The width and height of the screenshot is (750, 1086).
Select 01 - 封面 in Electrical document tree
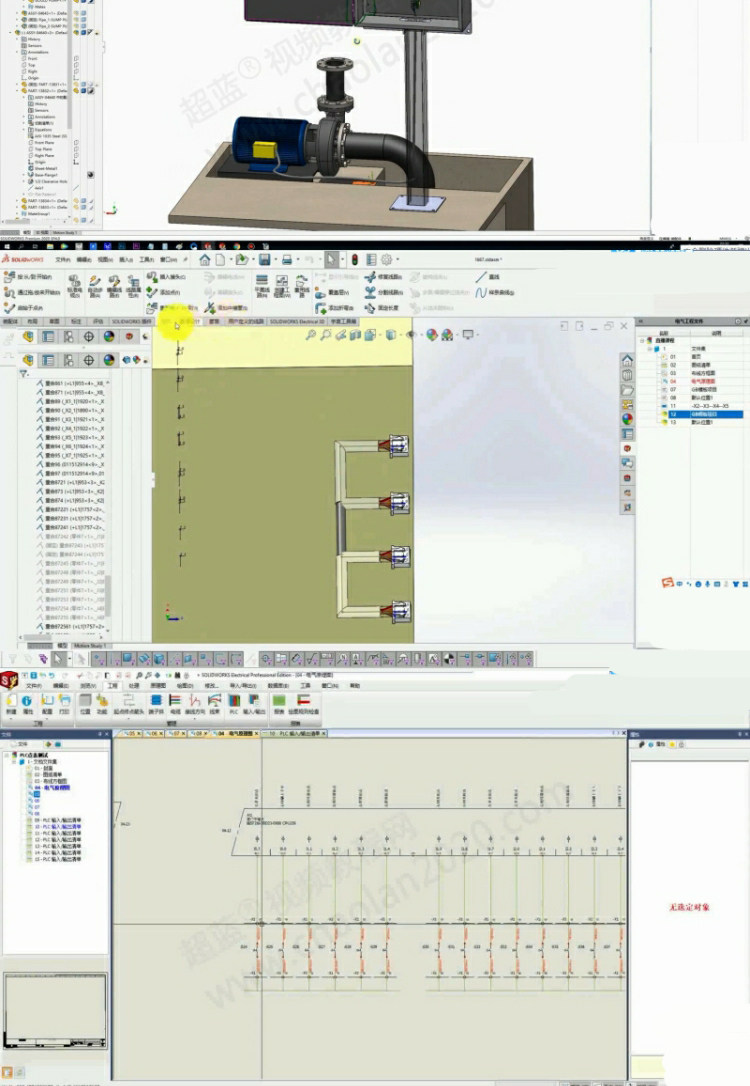point(44,768)
